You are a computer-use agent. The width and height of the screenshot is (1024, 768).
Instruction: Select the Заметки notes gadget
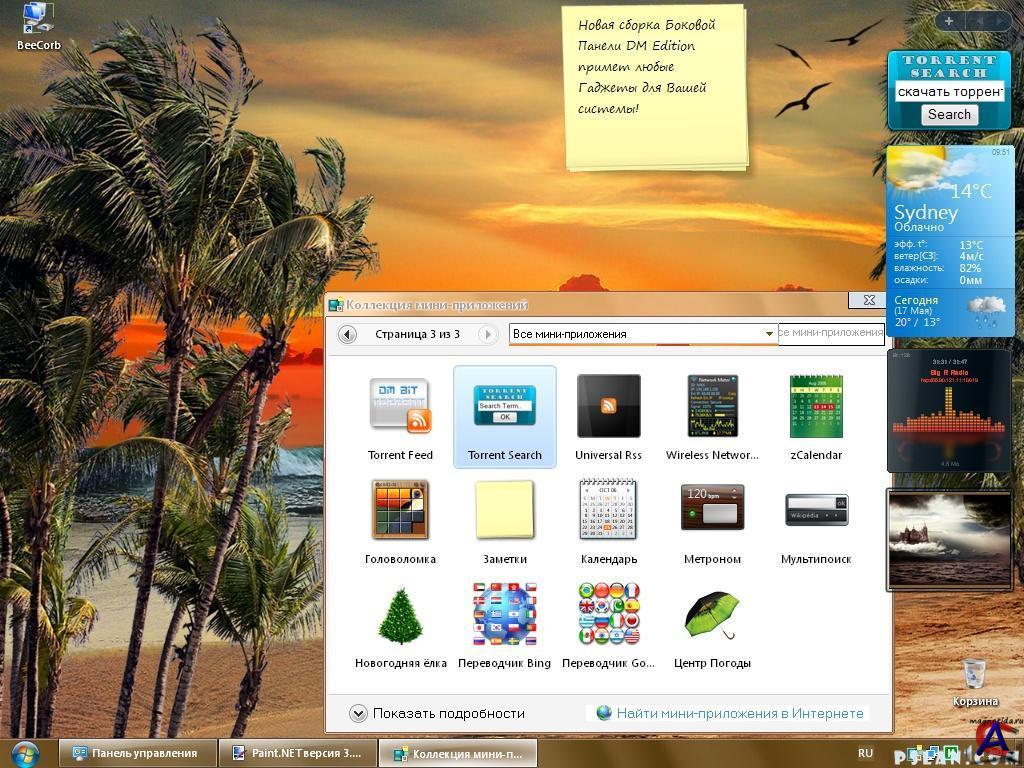(504, 511)
